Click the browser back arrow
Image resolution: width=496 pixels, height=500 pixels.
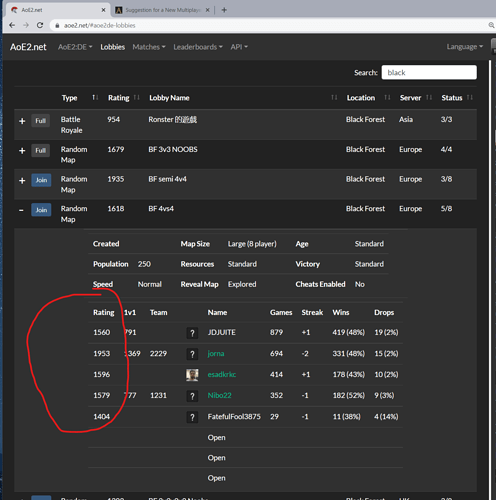pos(12,25)
